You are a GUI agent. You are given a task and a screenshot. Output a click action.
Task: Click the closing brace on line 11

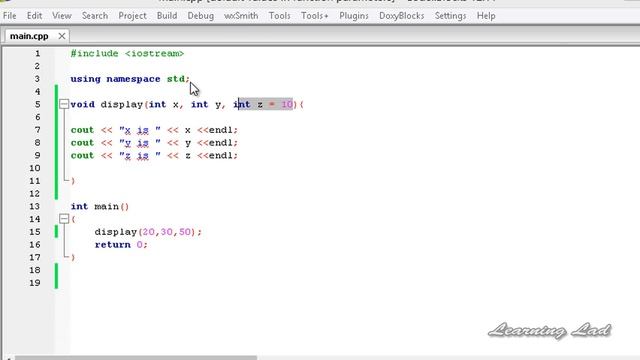73,181
